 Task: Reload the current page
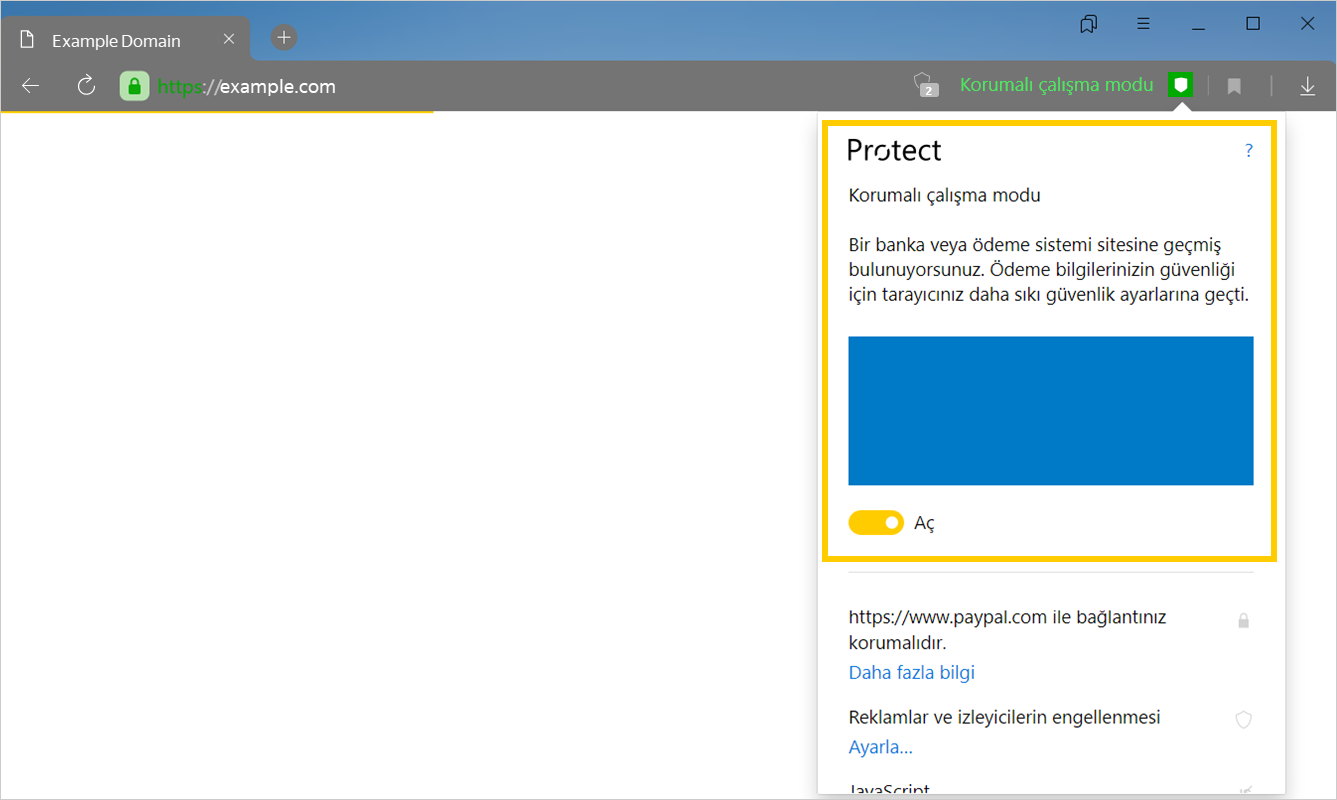point(86,86)
